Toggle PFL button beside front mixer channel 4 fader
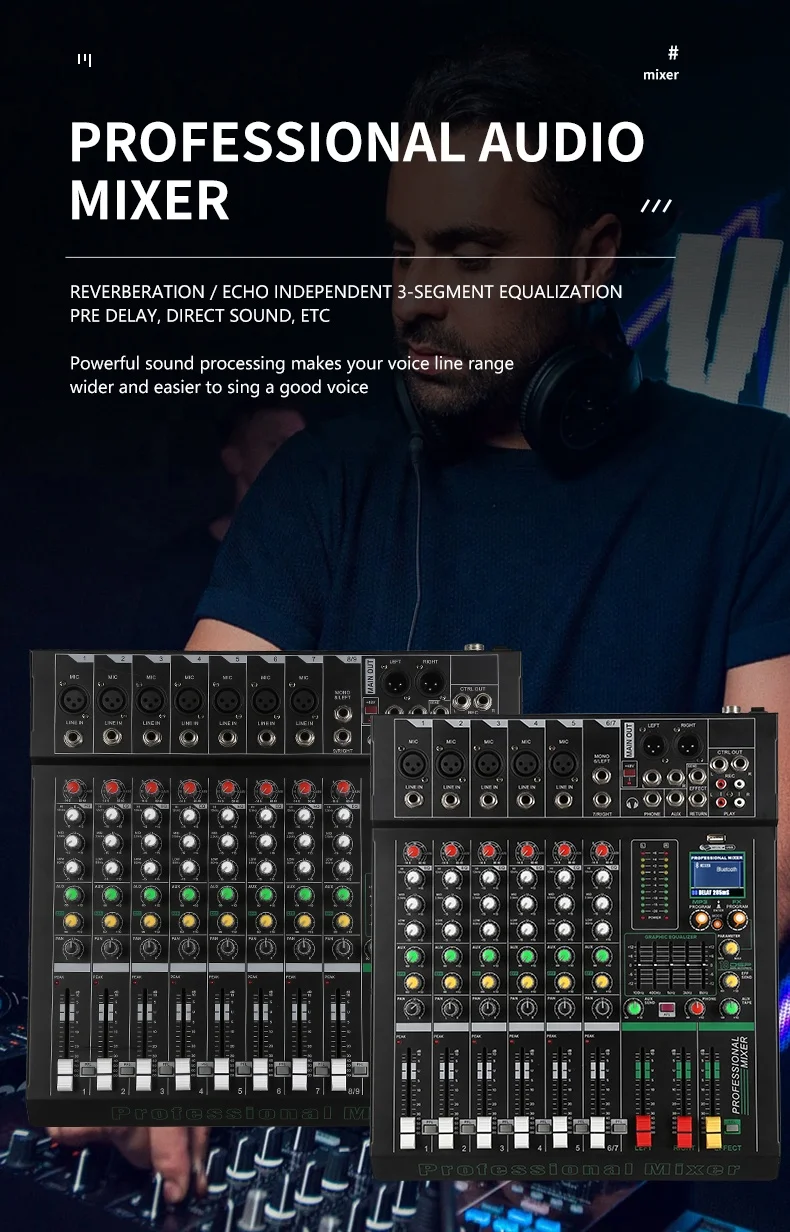This screenshot has width=790, height=1232. tap(543, 1126)
